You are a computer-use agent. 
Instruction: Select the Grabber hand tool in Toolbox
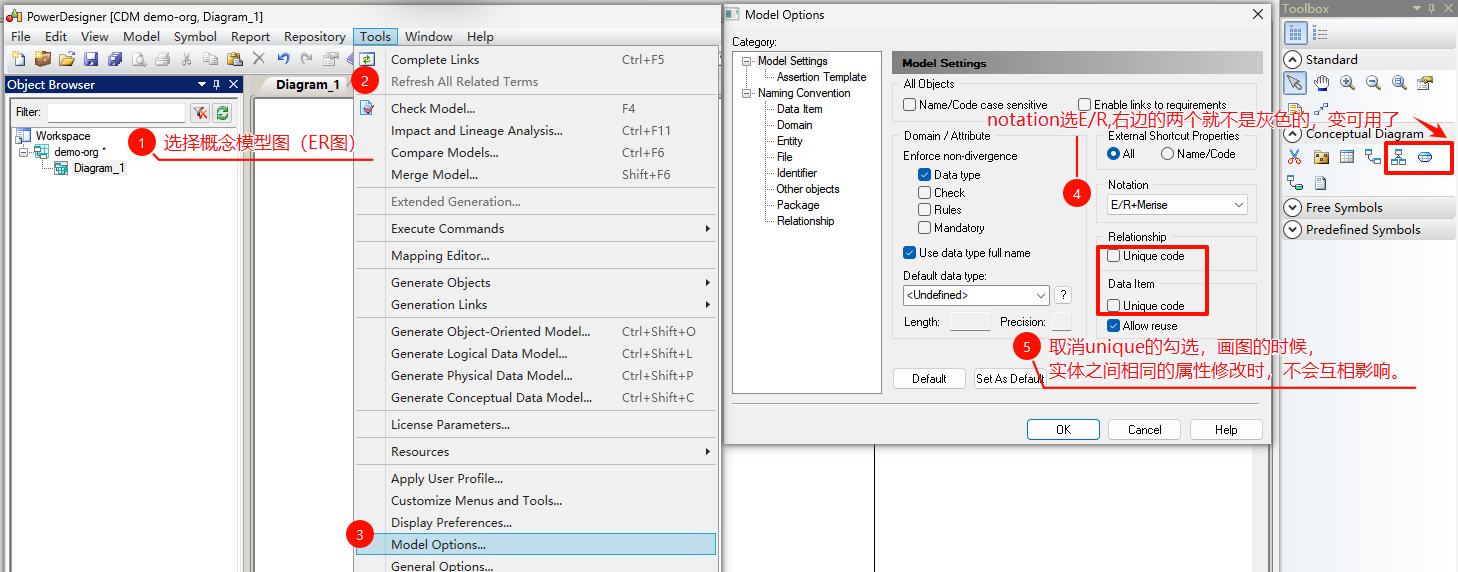pyautogui.click(x=1321, y=83)
